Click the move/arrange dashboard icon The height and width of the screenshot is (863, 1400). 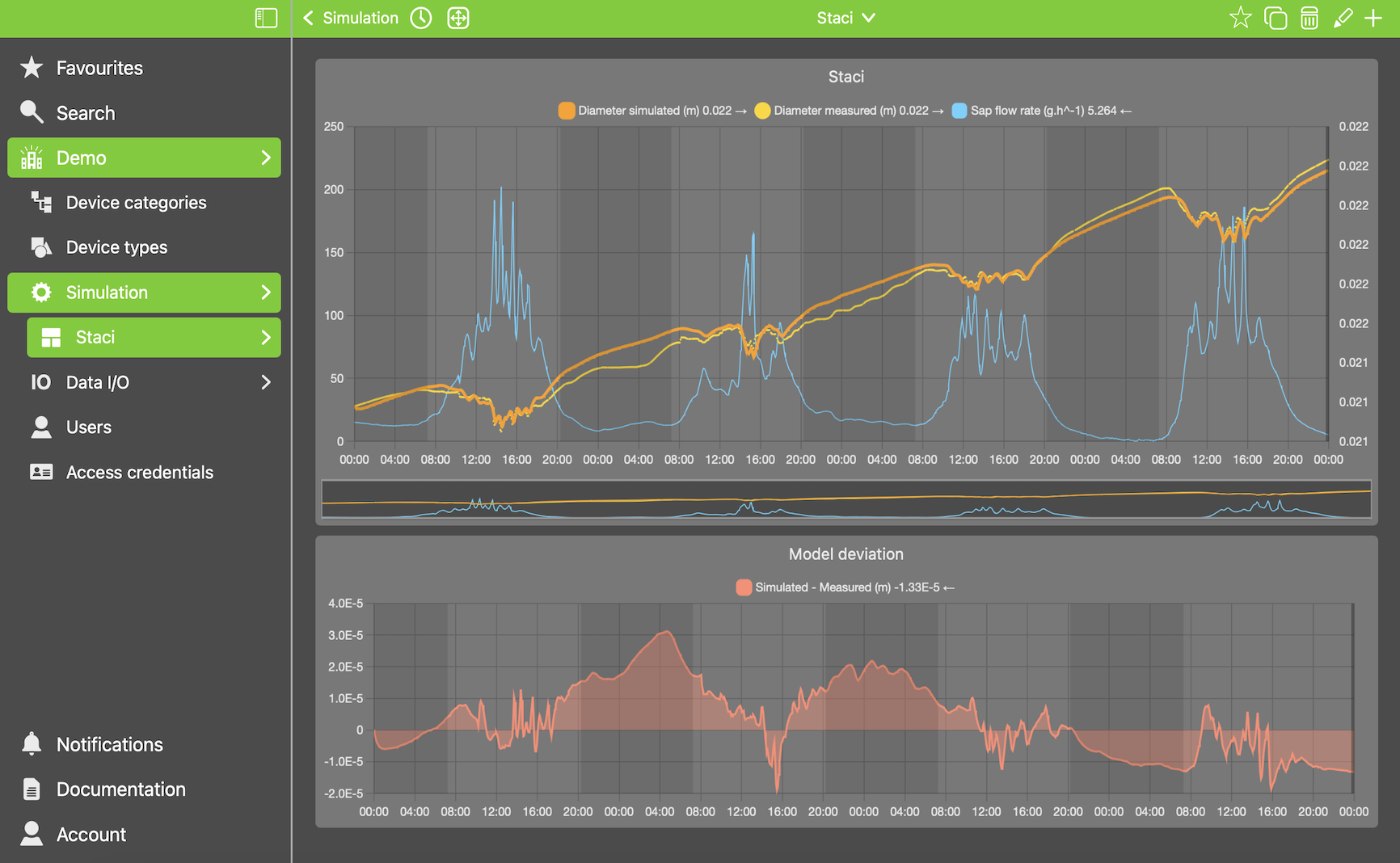(458, 17)
